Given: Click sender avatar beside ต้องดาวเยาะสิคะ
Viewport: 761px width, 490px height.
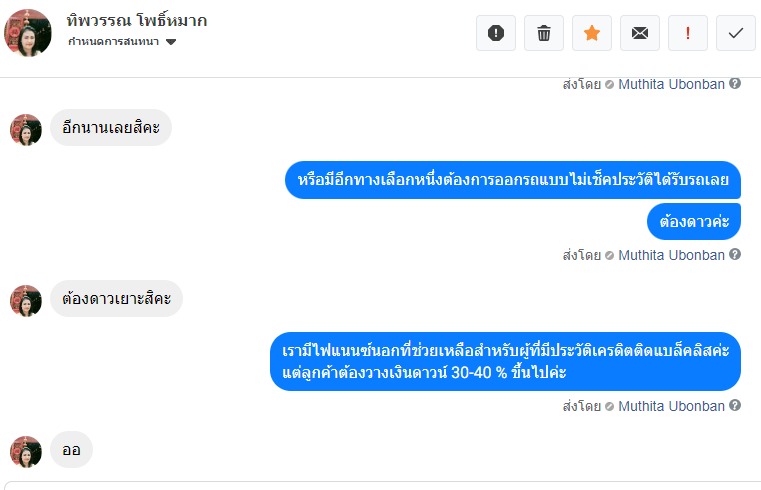Looking at the screenshot, I should 26,301.
